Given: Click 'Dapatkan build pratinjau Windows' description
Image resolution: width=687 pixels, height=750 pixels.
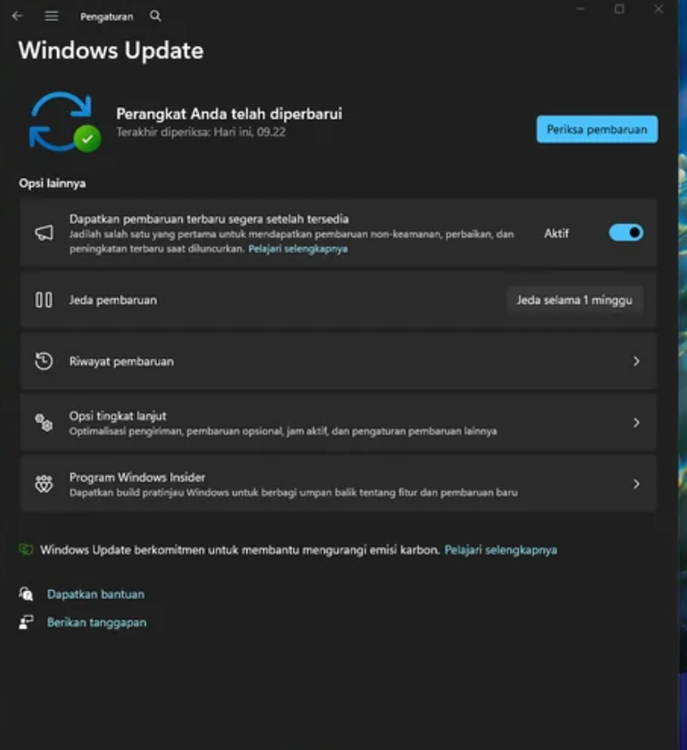Looking at the screenshot, I should coord(293,492).
